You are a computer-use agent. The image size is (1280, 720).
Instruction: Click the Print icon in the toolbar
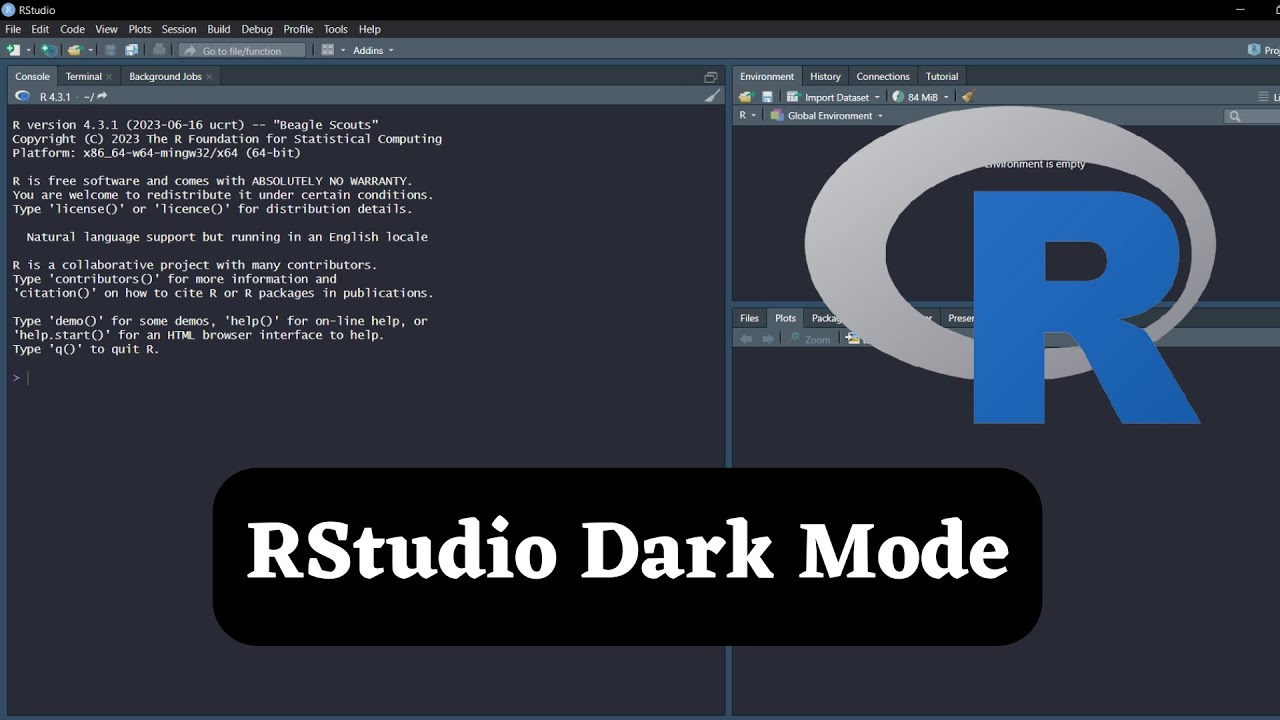coord(159,50)
